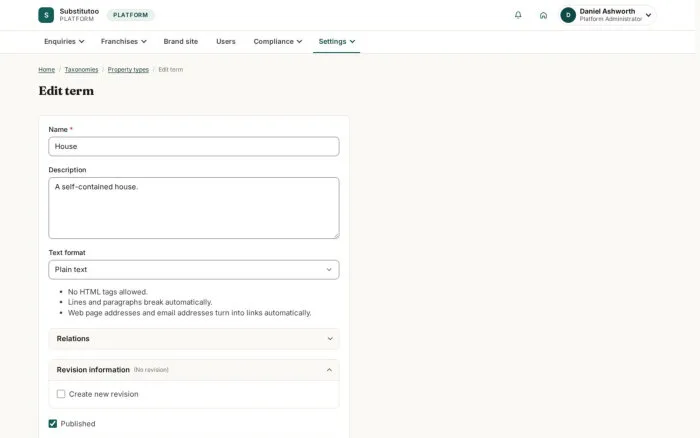Grab the Description textarea resize handle
700x438 pixels.
point(337,236)
